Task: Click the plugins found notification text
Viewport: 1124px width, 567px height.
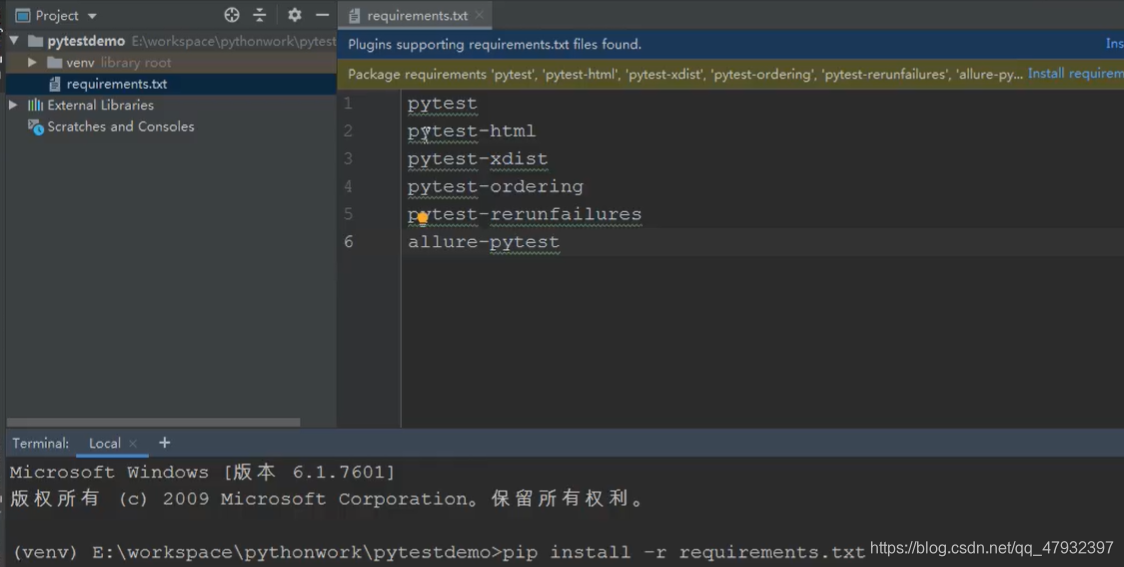Action: pos(495,44)
